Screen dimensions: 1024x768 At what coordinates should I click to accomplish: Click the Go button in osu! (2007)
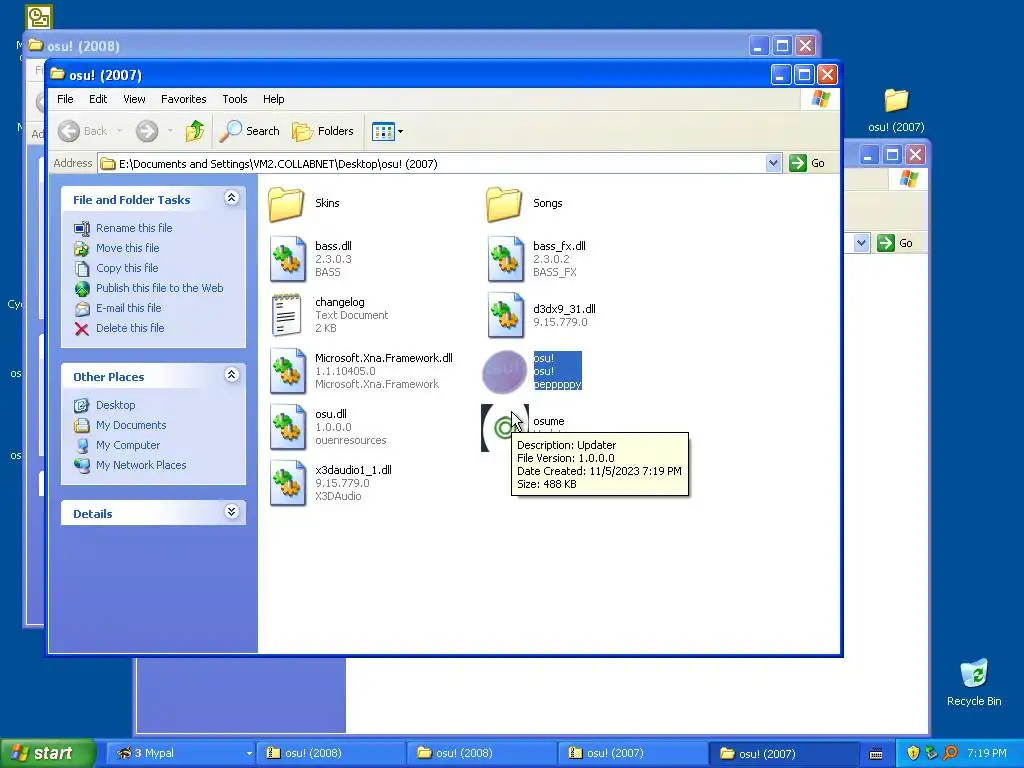(x=807, y=163)
